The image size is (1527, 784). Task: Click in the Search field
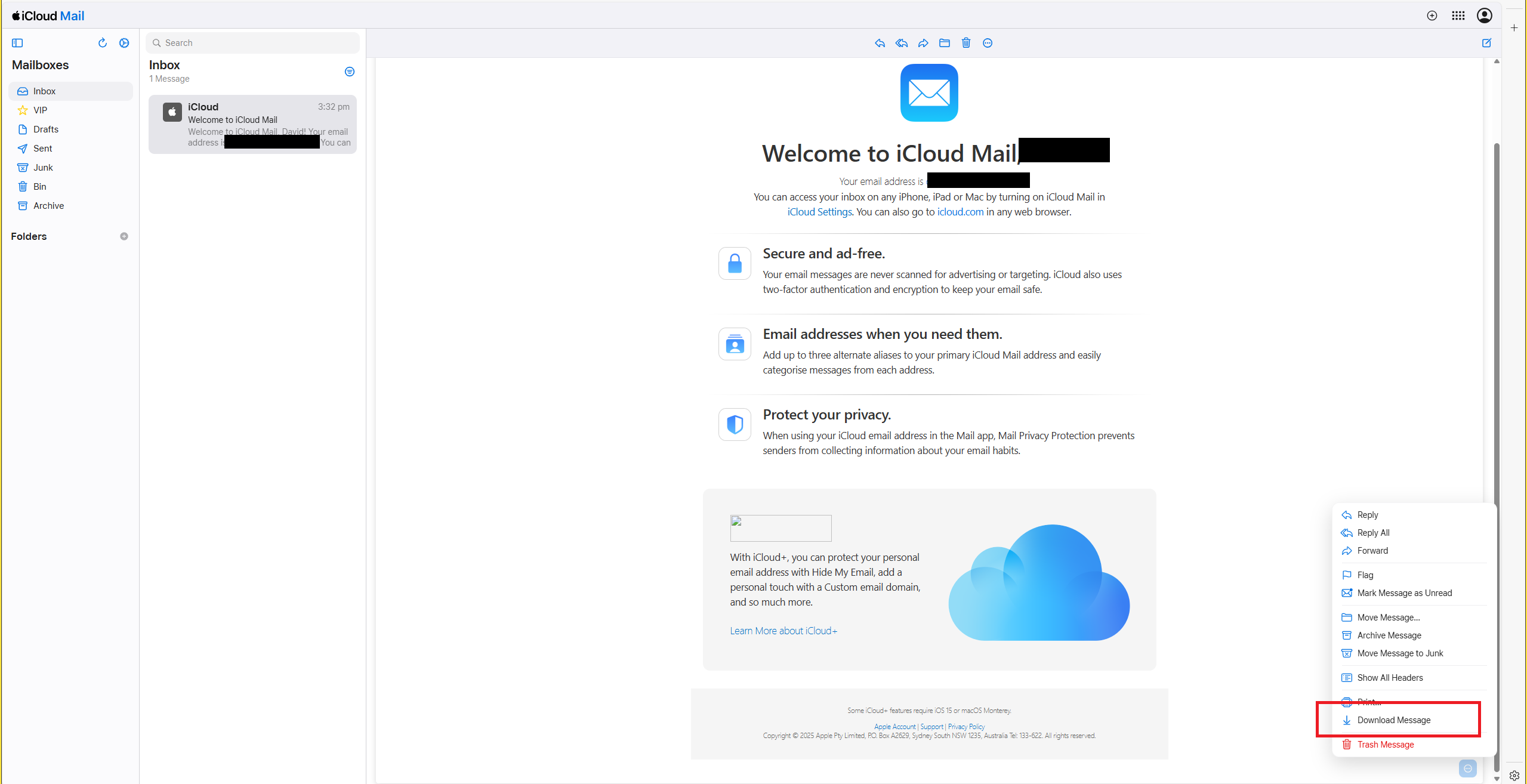pos(252,43)
